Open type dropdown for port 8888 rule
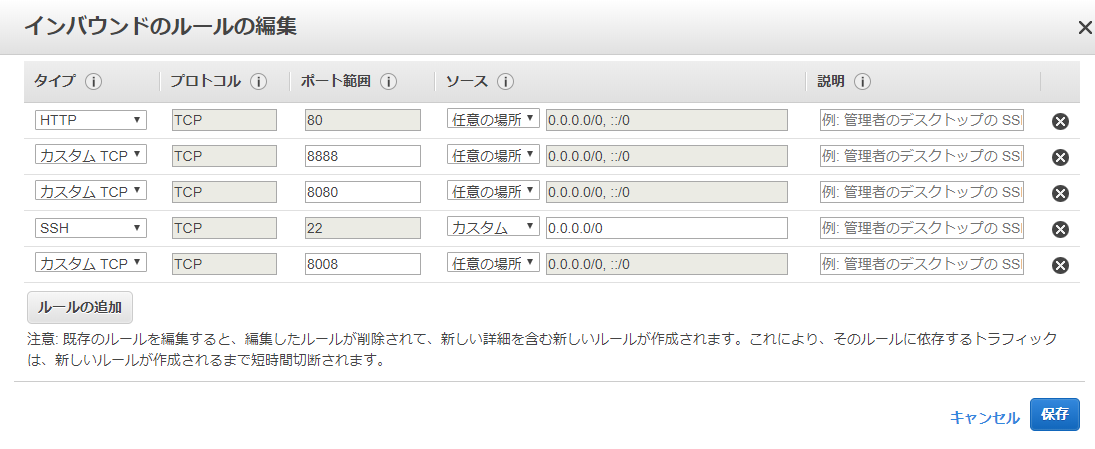Screen dimensions: 1095x449 pos(91,156)
